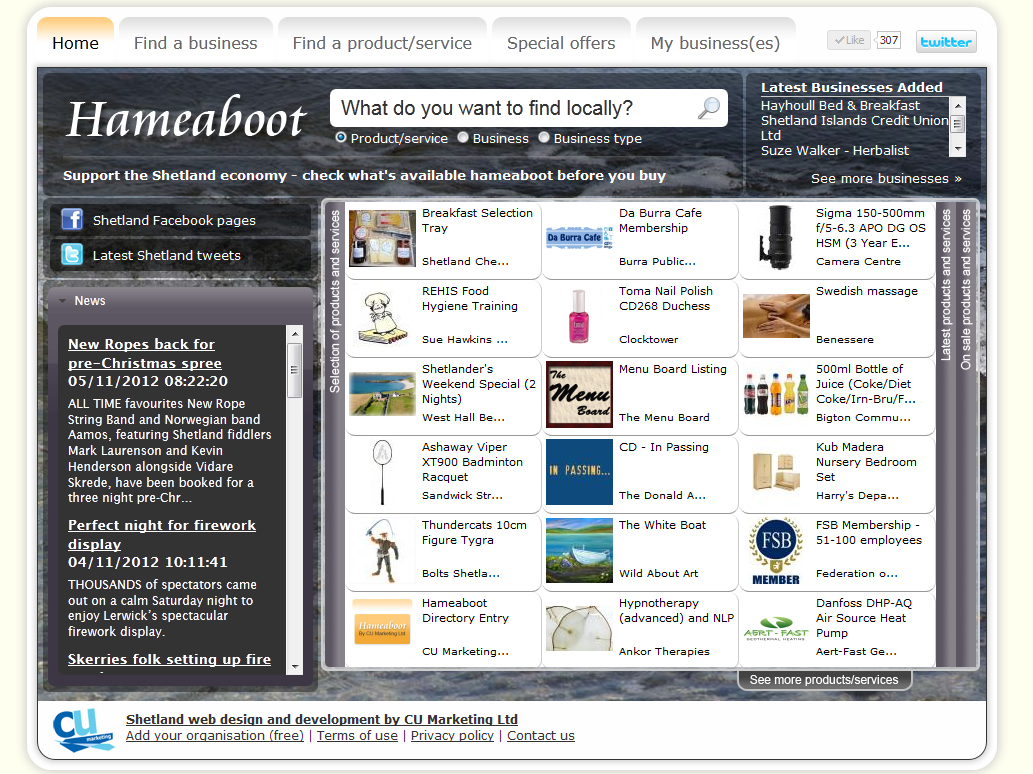Viewport: 1033px width, 774px height.
Task: Click the news scrollbar down arrow
Action: point(295,667)
